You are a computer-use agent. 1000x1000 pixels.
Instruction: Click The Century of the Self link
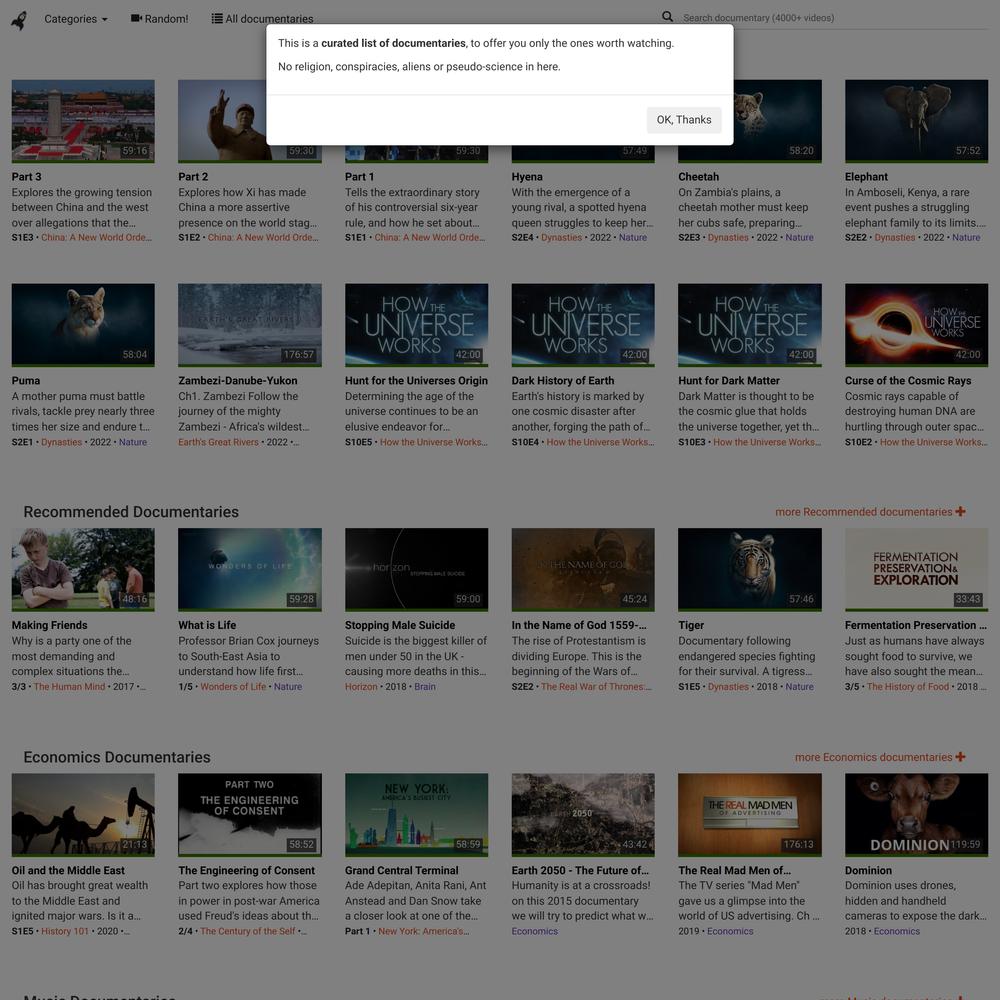click(247, 931)
